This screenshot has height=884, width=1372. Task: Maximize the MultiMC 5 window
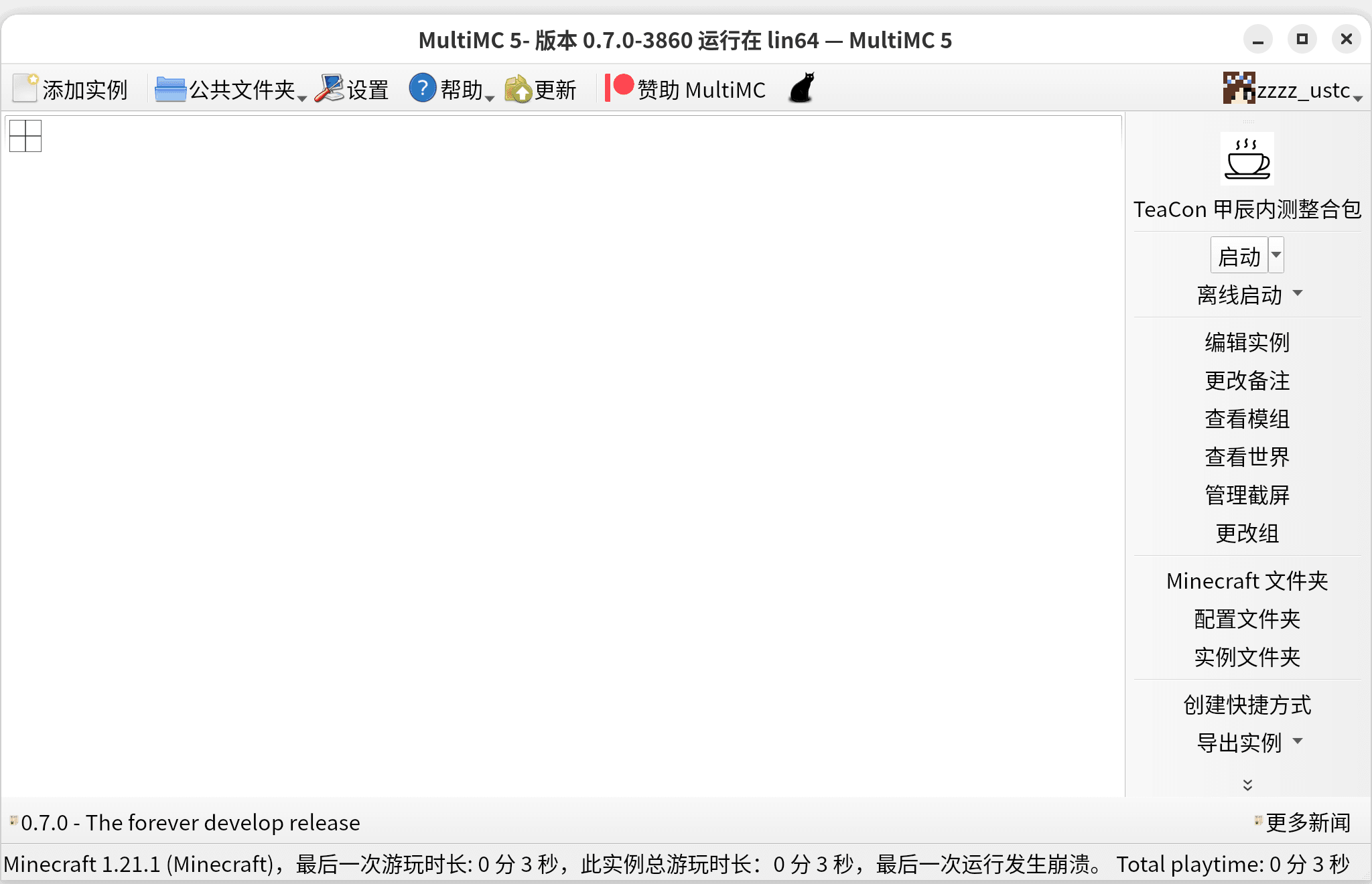pos(1302,40)
